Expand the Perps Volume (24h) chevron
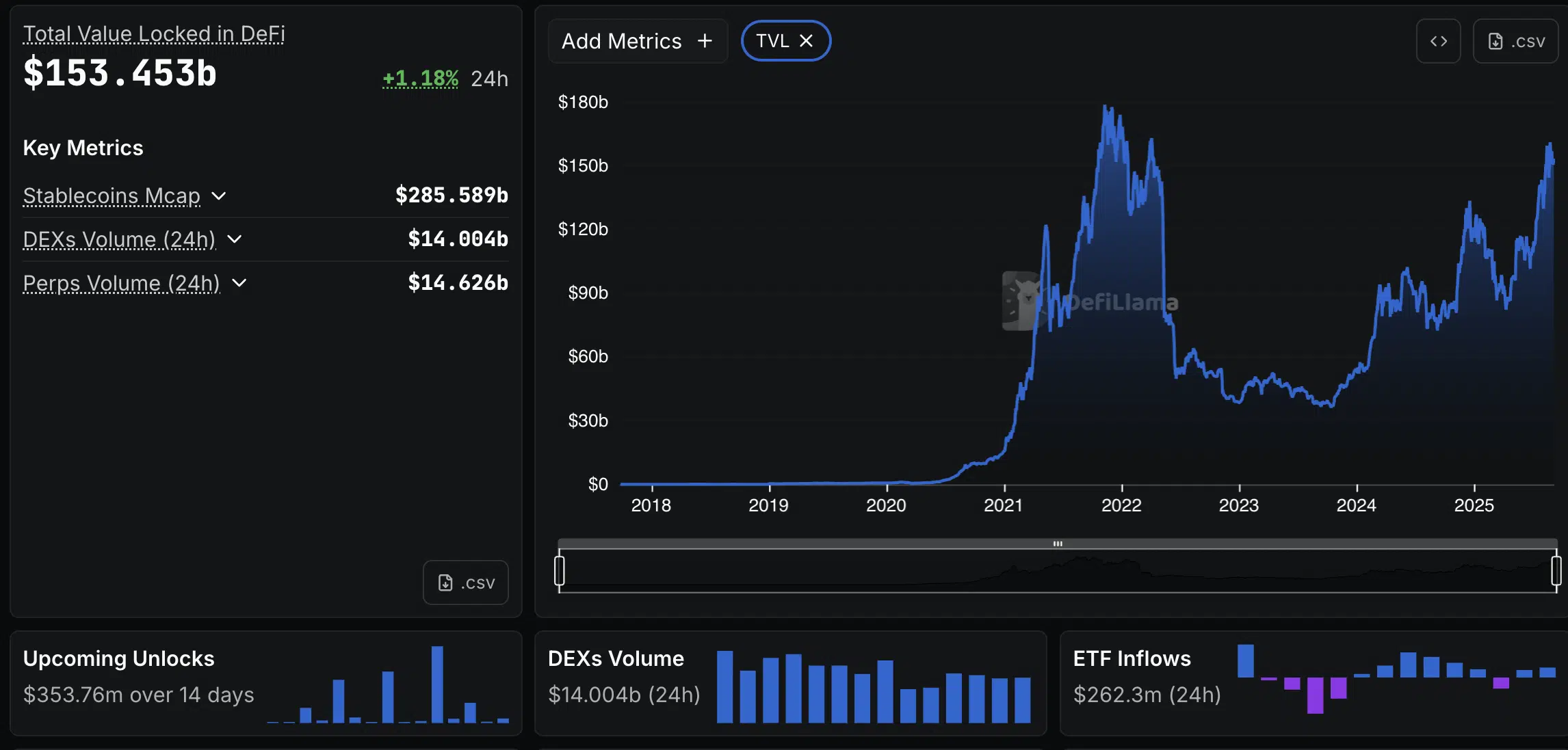Screen dimensions: 1568x750 click(x=239, y=283)
